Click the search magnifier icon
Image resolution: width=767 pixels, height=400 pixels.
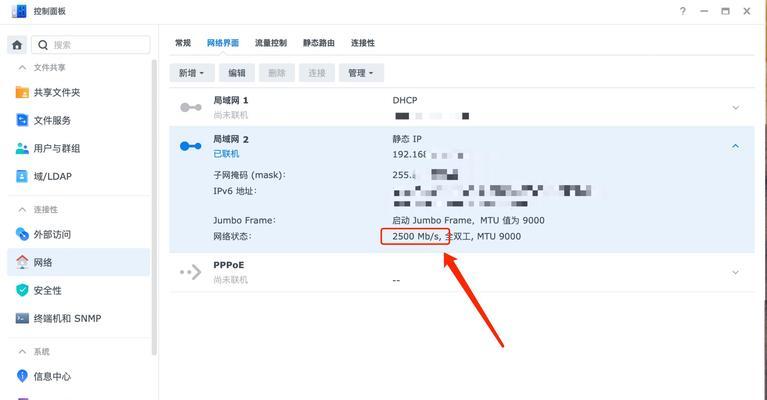[43, 45]
